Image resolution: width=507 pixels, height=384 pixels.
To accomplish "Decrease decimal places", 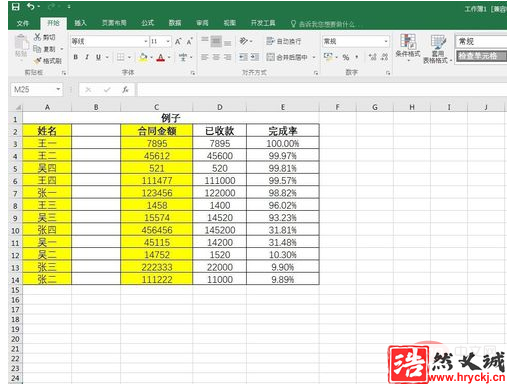I will coord(384,57).
